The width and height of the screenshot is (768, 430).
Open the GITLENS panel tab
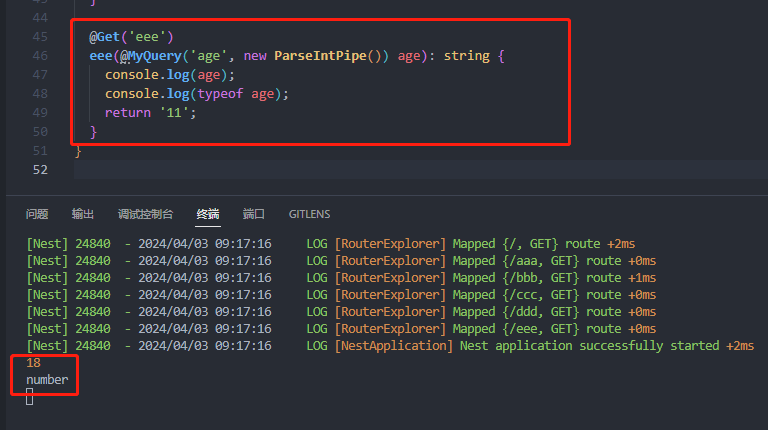309,215
